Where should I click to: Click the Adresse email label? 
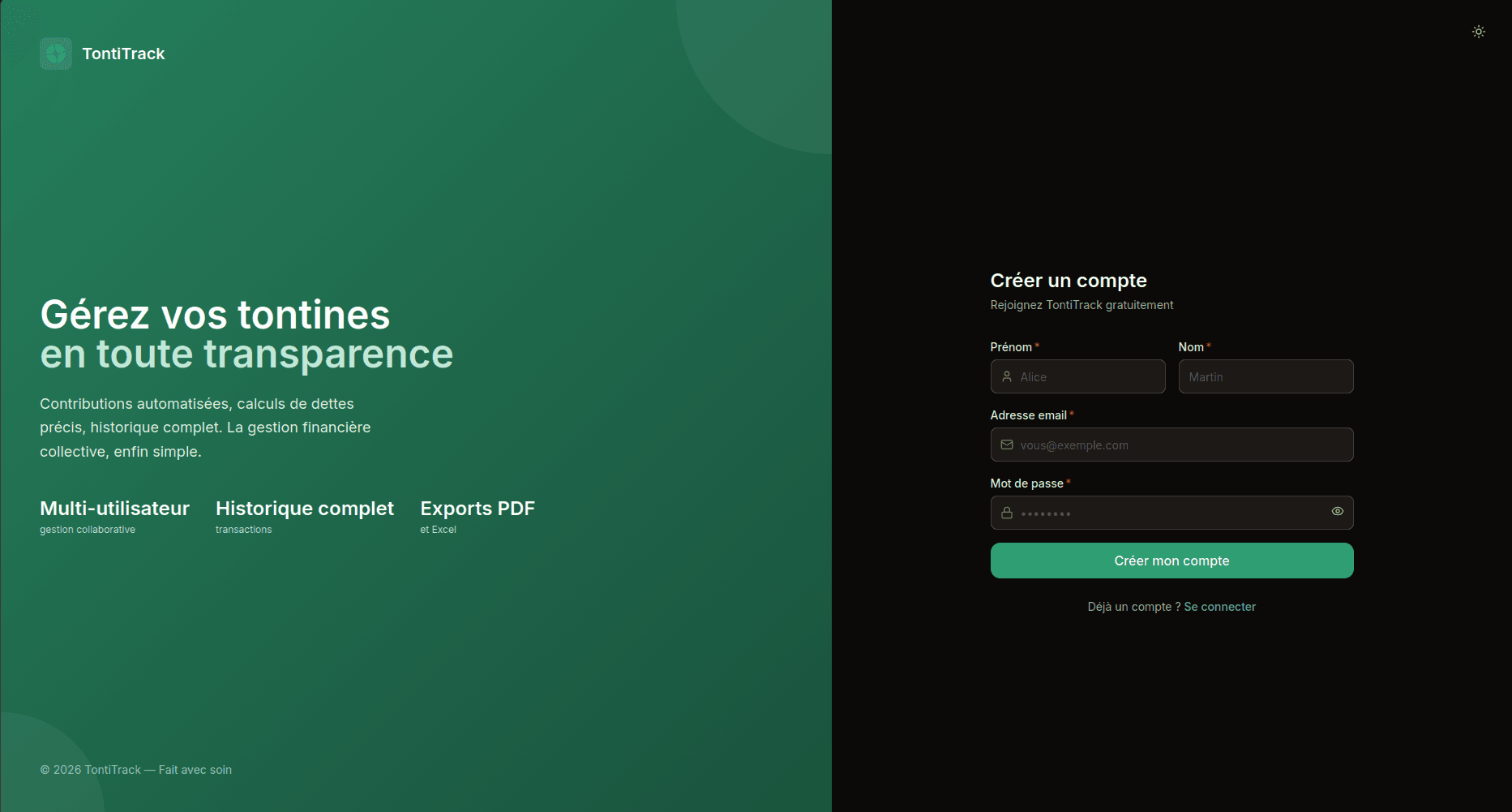[1029, 415]
